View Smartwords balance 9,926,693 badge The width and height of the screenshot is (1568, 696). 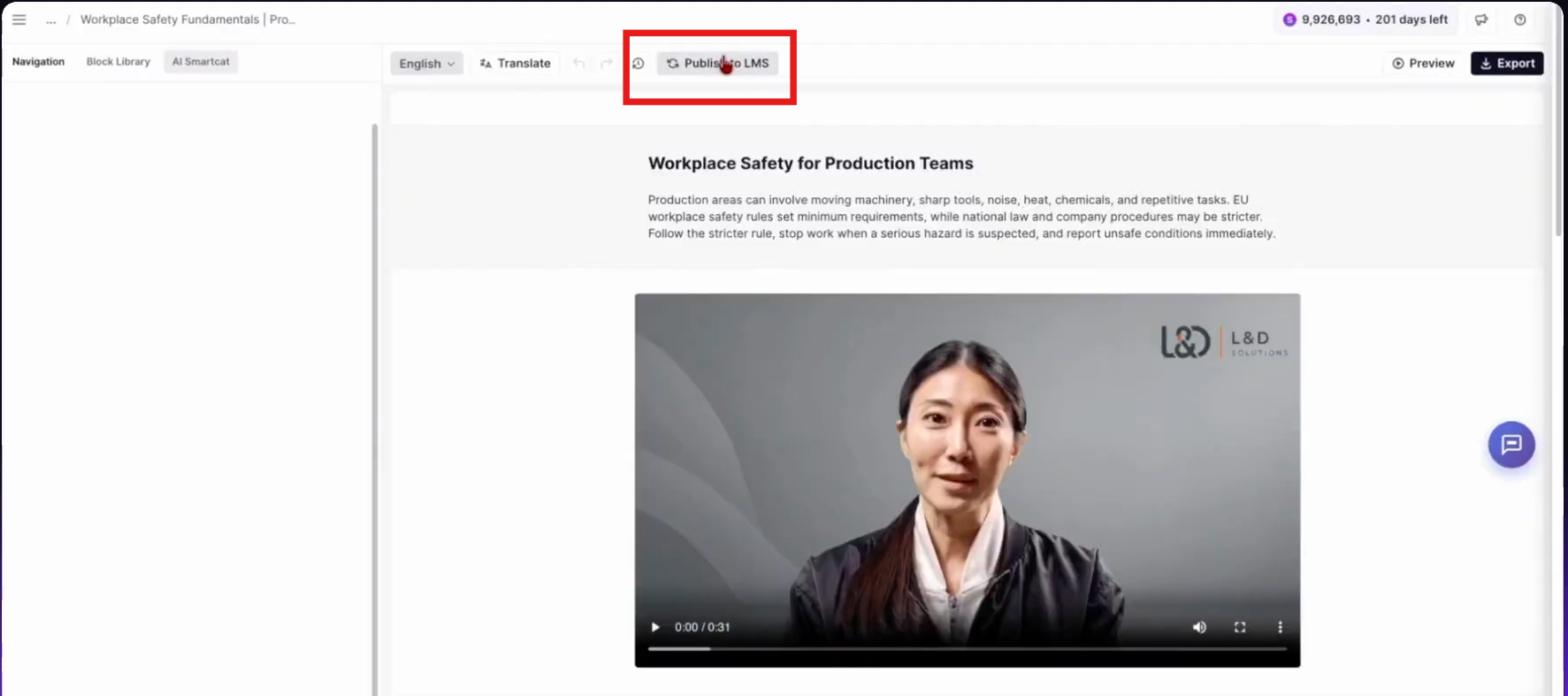pos(1365,19)
